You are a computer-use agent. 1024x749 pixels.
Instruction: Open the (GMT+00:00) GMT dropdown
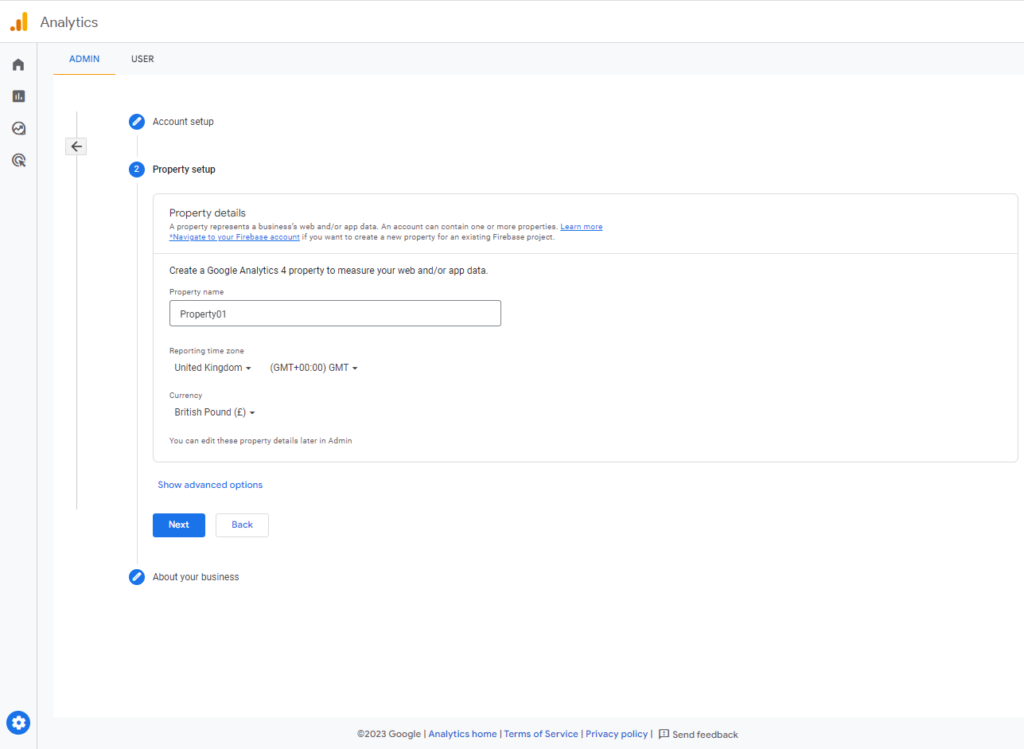click(x=312, y=367)
